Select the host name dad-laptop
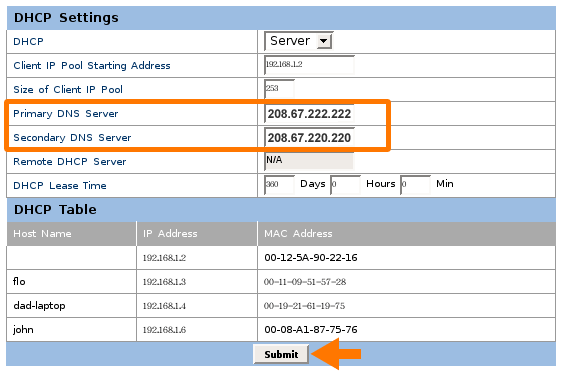This screenshot has width=562, height=372. pyautogui.click(x=39, y=306)
